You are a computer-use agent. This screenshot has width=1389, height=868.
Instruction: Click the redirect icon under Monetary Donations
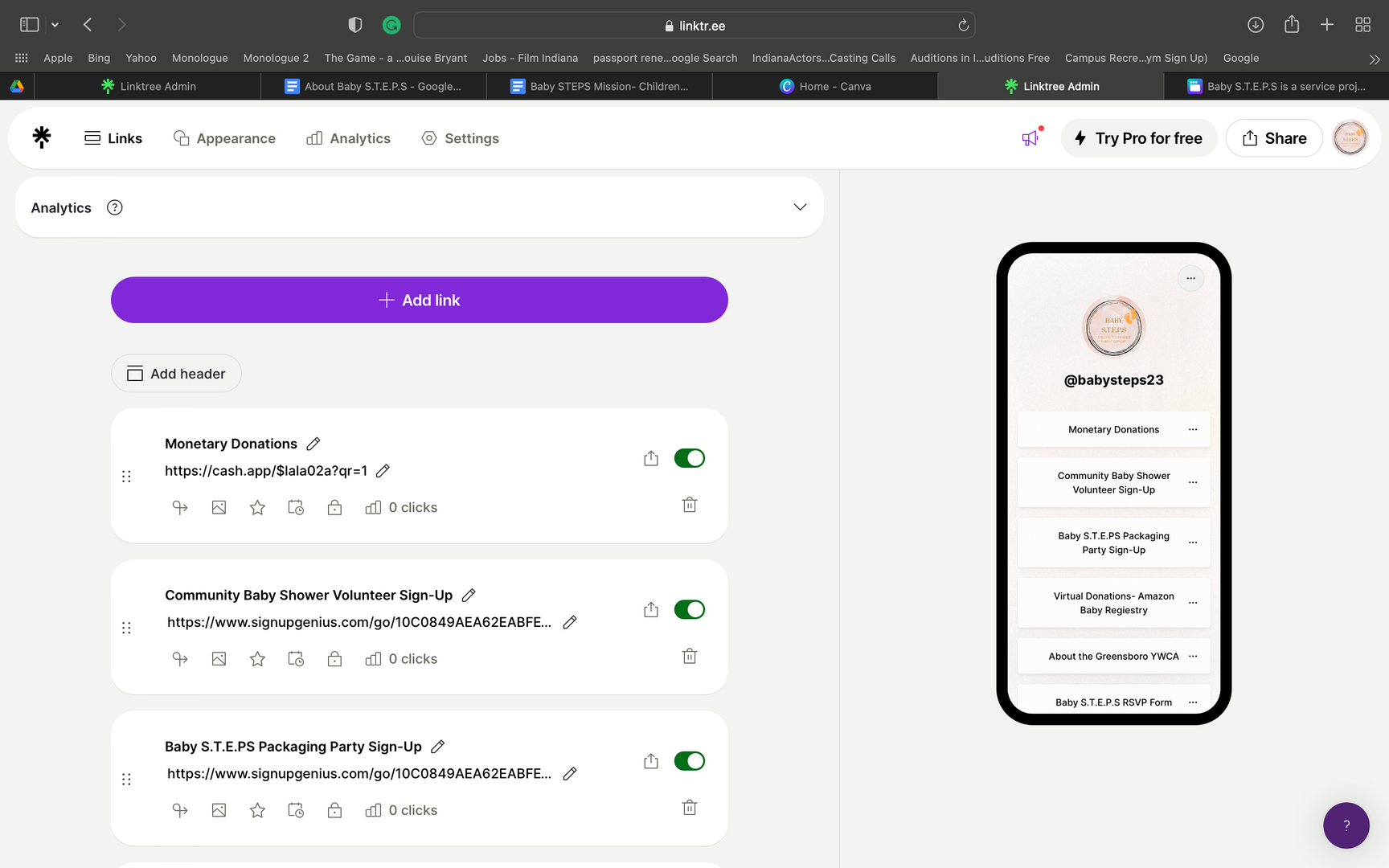point(180,507)
